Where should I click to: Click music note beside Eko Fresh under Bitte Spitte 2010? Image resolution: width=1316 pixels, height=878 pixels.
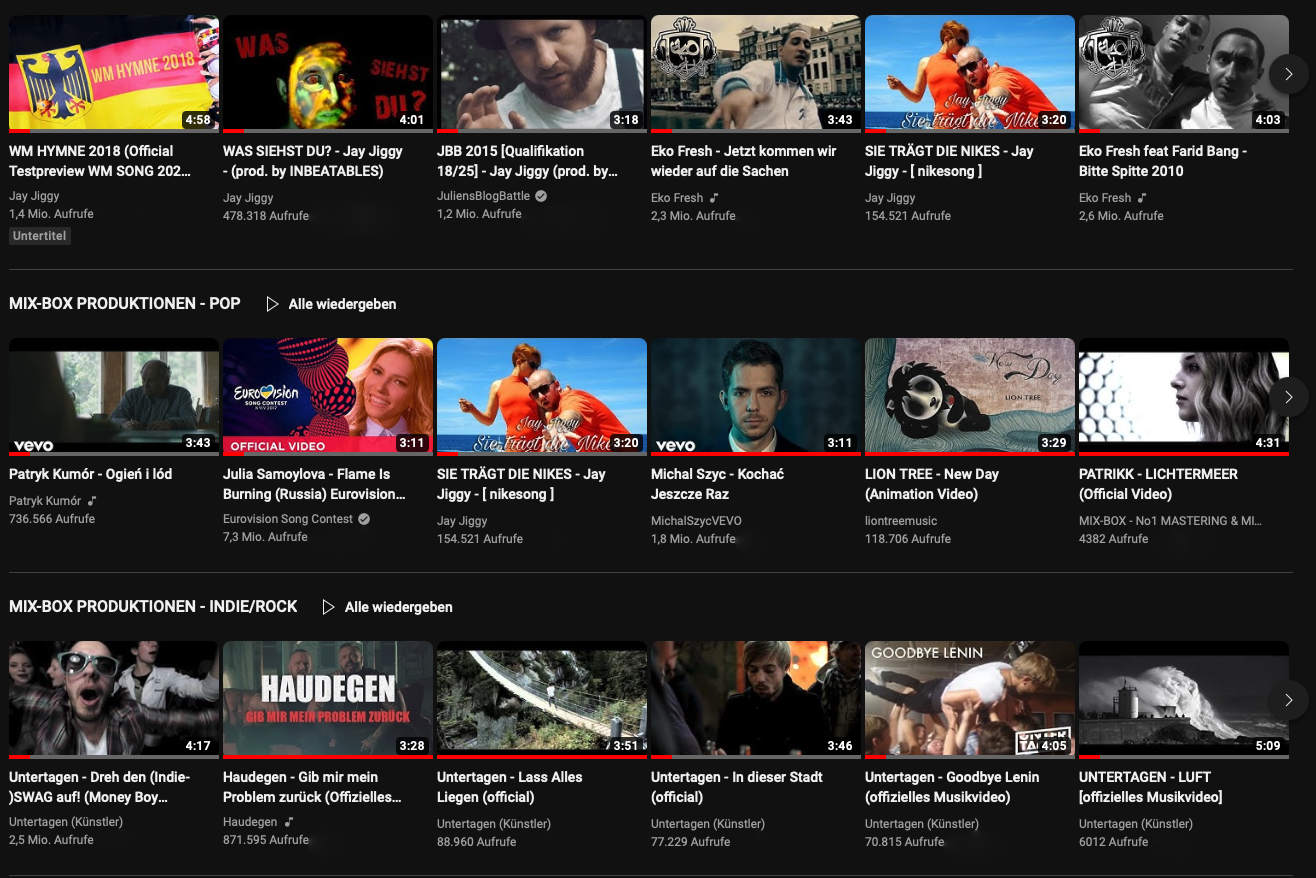[1142, 198]
